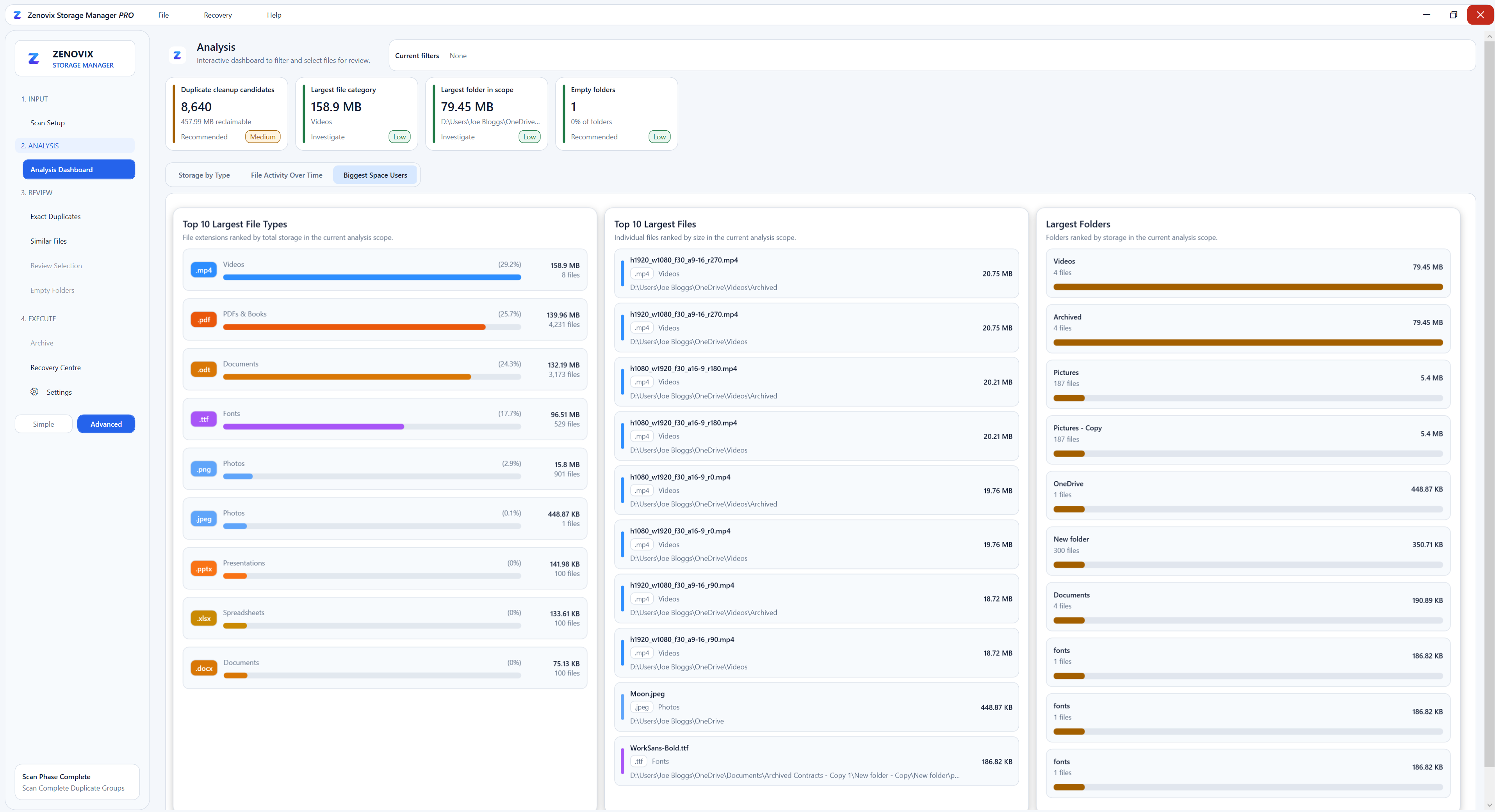The width and height of the screenshot is (1495, 812).
Task: Click the Zenovix sidebar logo icon
Action: (34, 59)
